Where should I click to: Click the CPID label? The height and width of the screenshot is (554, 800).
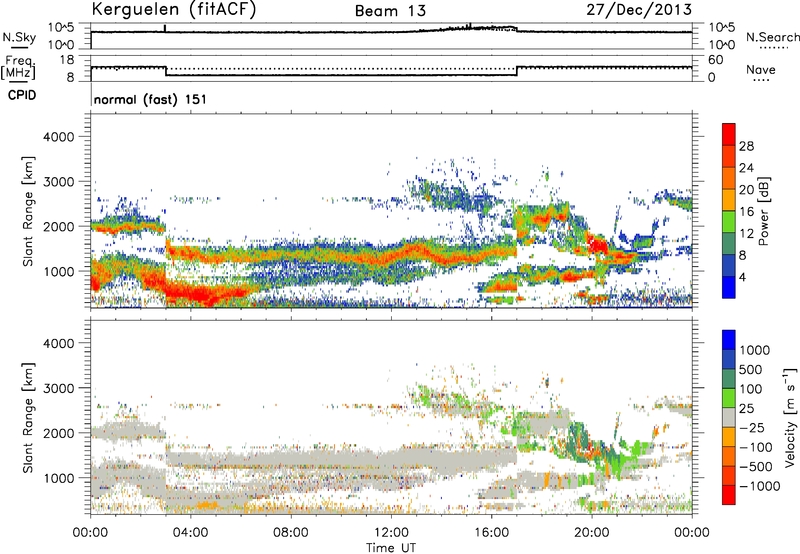22,95
